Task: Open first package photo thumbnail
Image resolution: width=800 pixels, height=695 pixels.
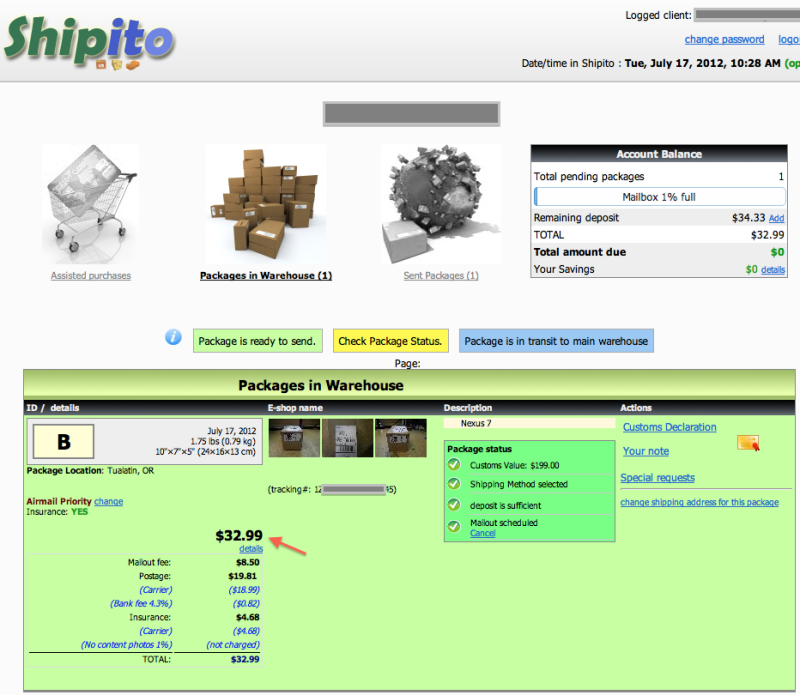Action: click(x=294, y=438)
